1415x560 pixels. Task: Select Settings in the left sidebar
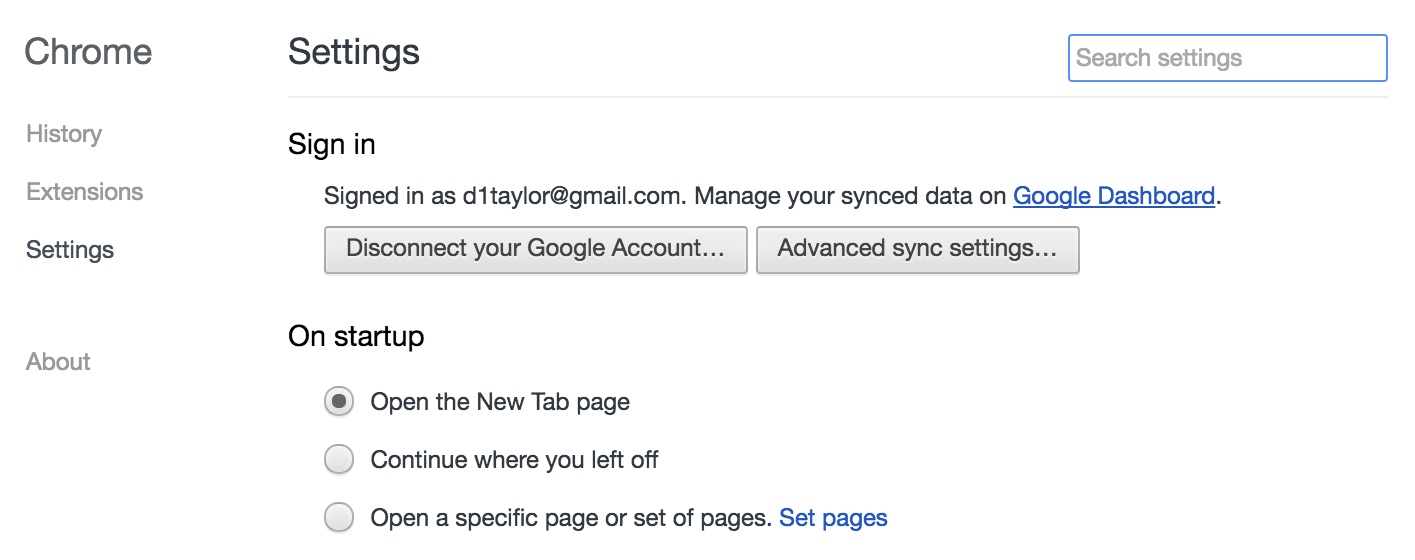[x=70, y=250]
